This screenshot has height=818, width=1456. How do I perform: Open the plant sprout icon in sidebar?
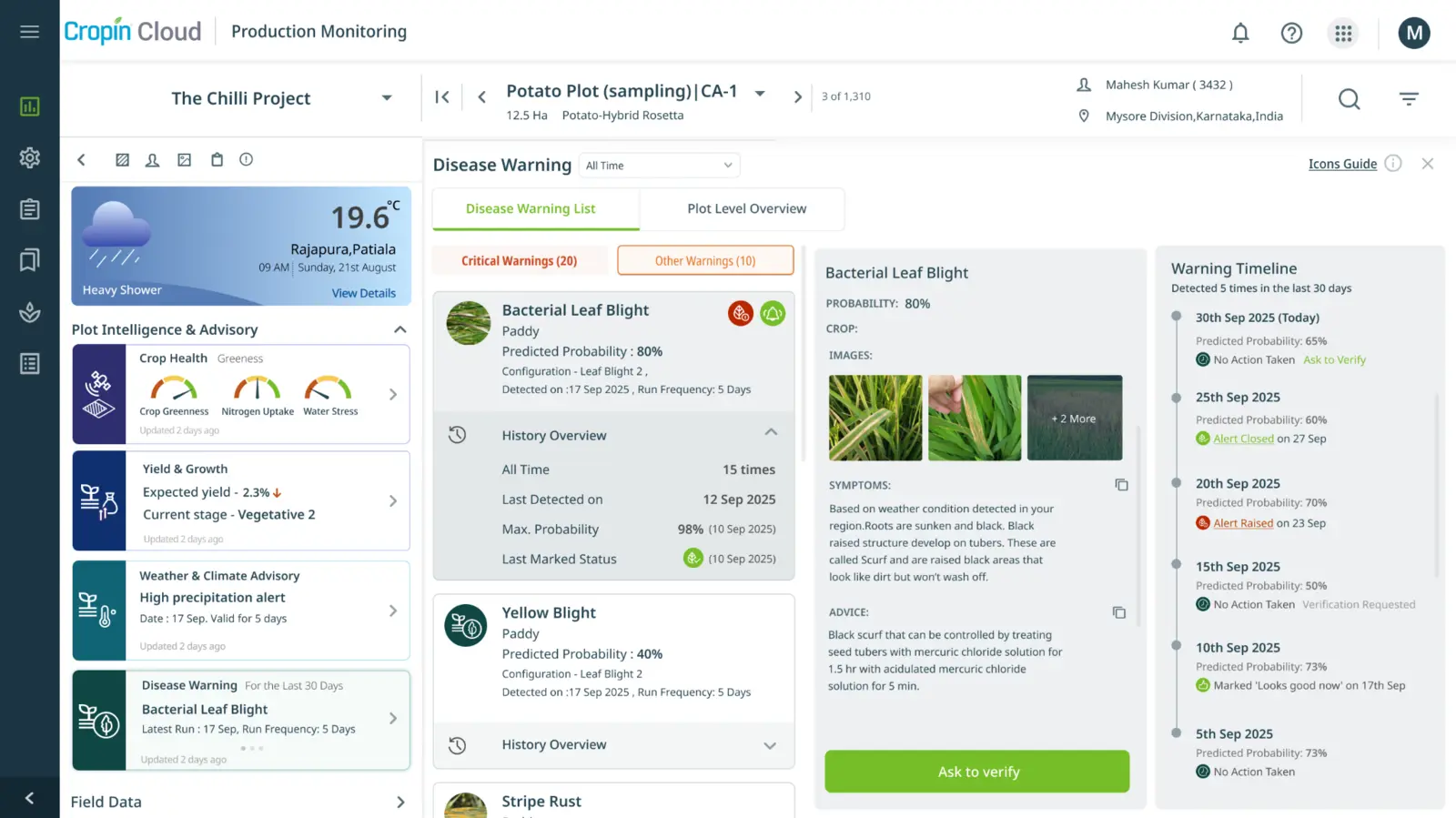30,312
